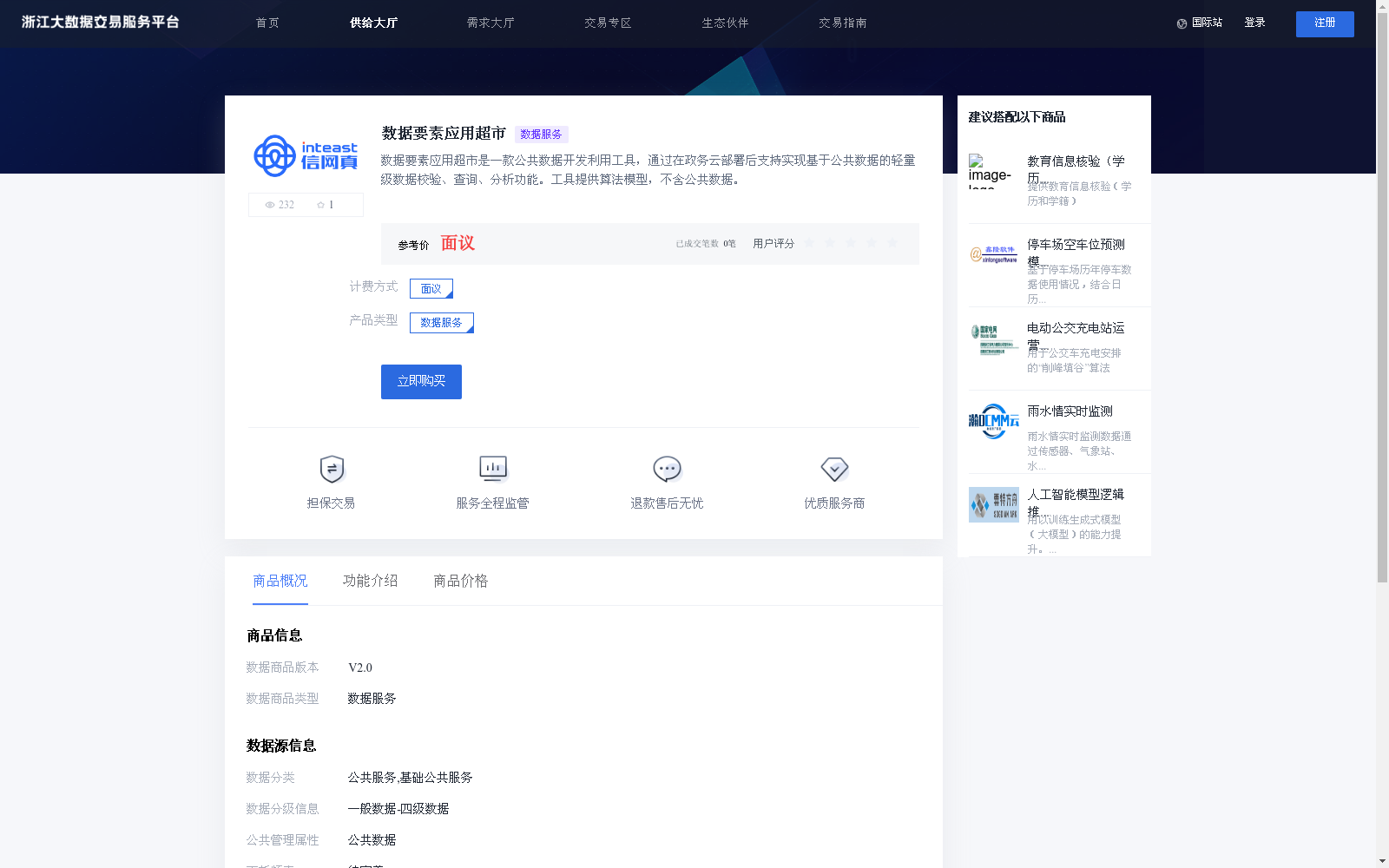Click the scrollbar down arrow

click(x=1382, y=862)
